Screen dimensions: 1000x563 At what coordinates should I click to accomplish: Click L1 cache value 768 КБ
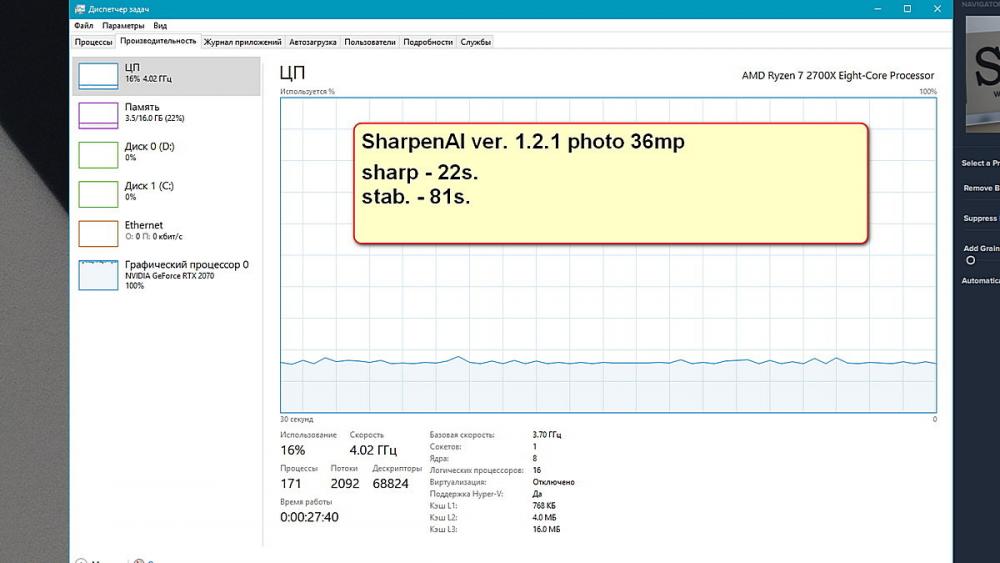pyautogui.click(x=544, y=506)
